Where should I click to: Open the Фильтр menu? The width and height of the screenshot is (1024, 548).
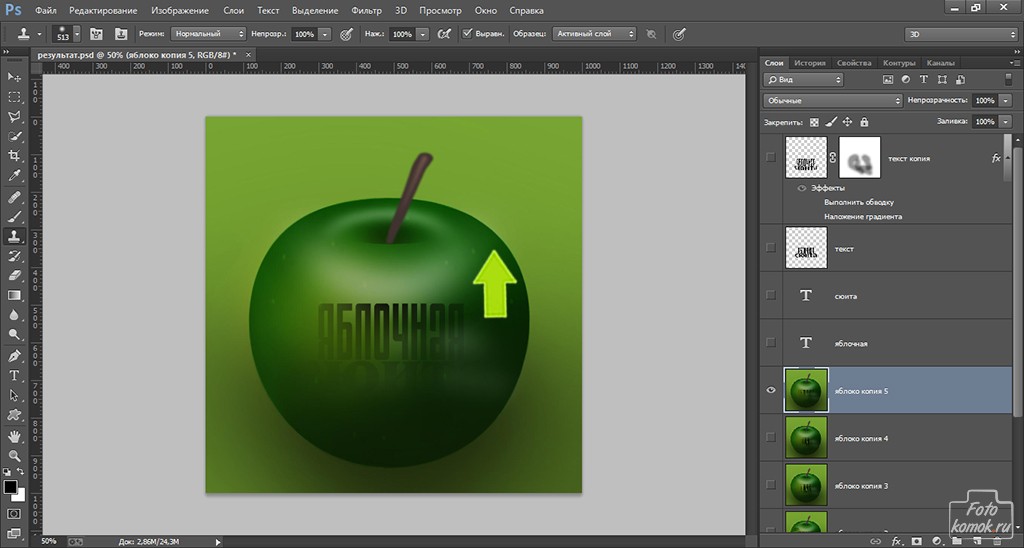click(x=366, y=10)
